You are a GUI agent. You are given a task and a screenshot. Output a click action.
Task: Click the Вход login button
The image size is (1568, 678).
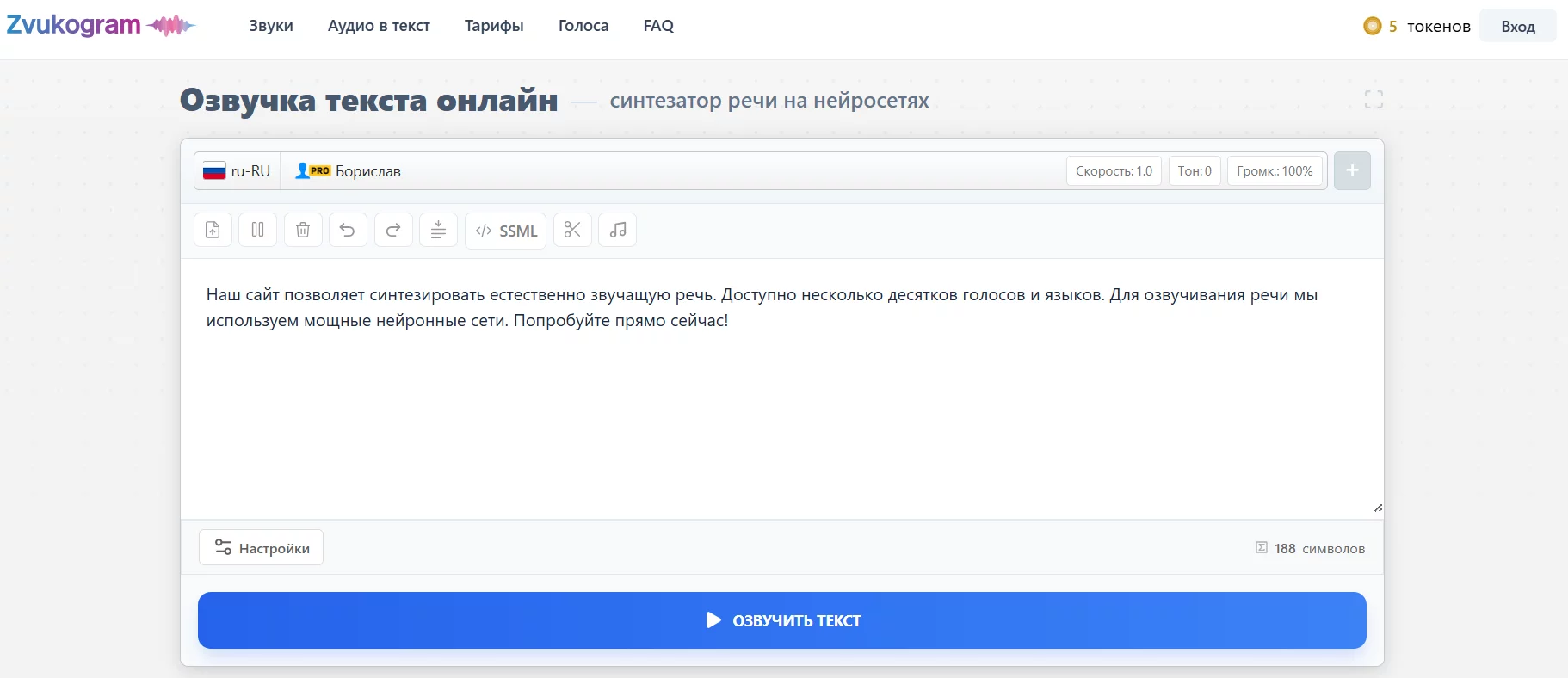tap(1517, 27)
